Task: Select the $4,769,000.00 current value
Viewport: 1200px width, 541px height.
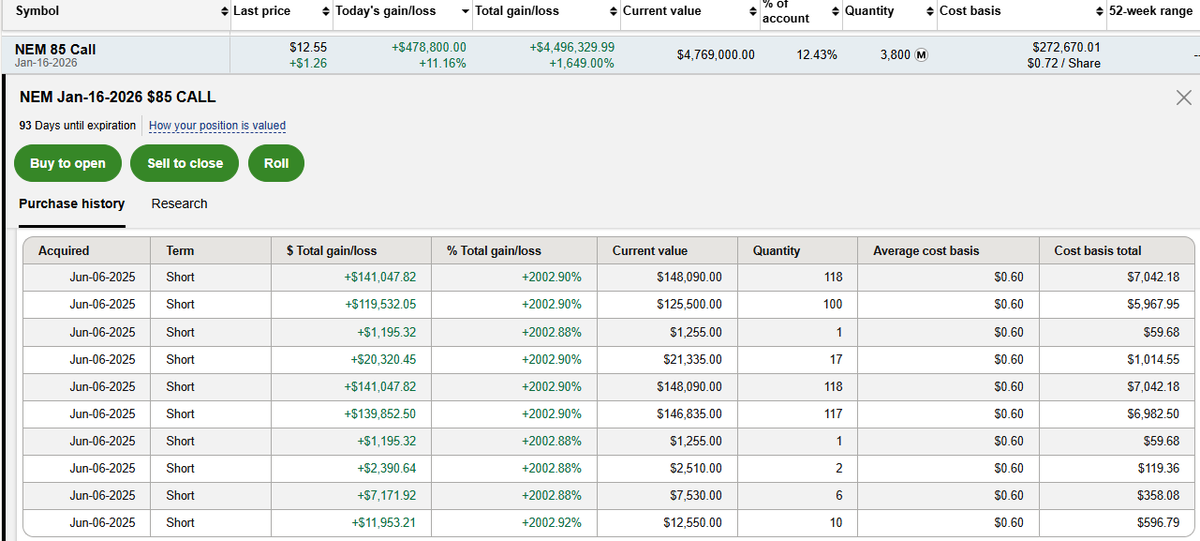Action: (x=716, y=55)
